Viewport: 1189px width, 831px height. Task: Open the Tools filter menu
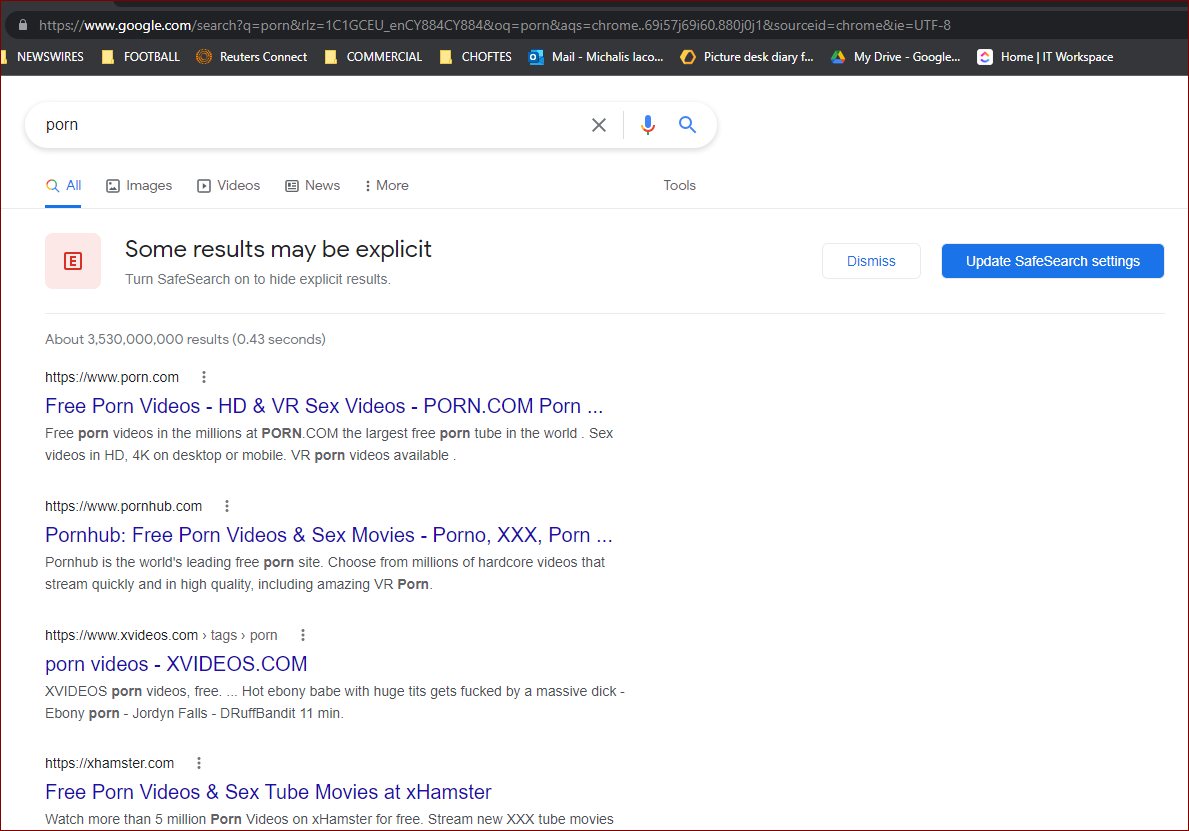coord(679,186)
